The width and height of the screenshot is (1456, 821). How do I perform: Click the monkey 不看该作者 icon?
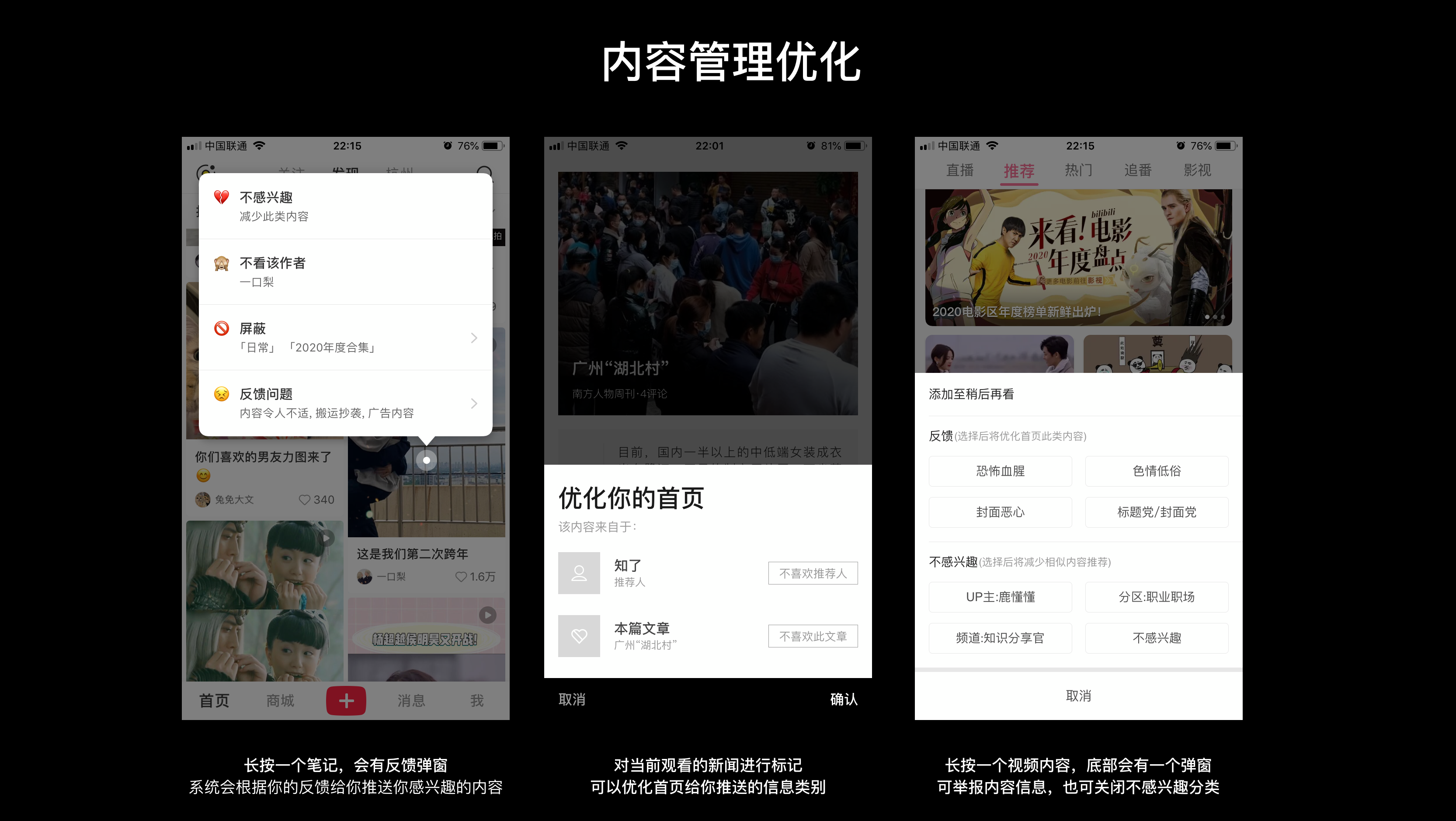[x=222, y=263]
